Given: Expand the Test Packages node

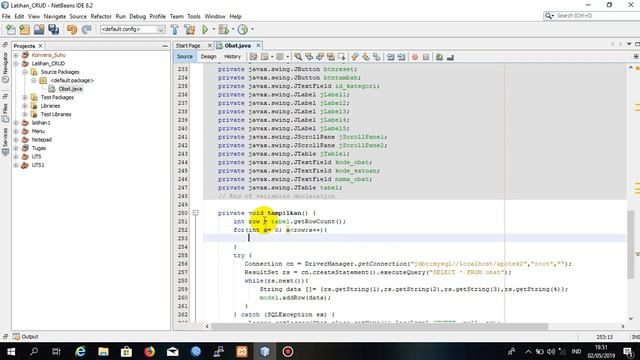Looking at the screenshot, I should point(25,98).
